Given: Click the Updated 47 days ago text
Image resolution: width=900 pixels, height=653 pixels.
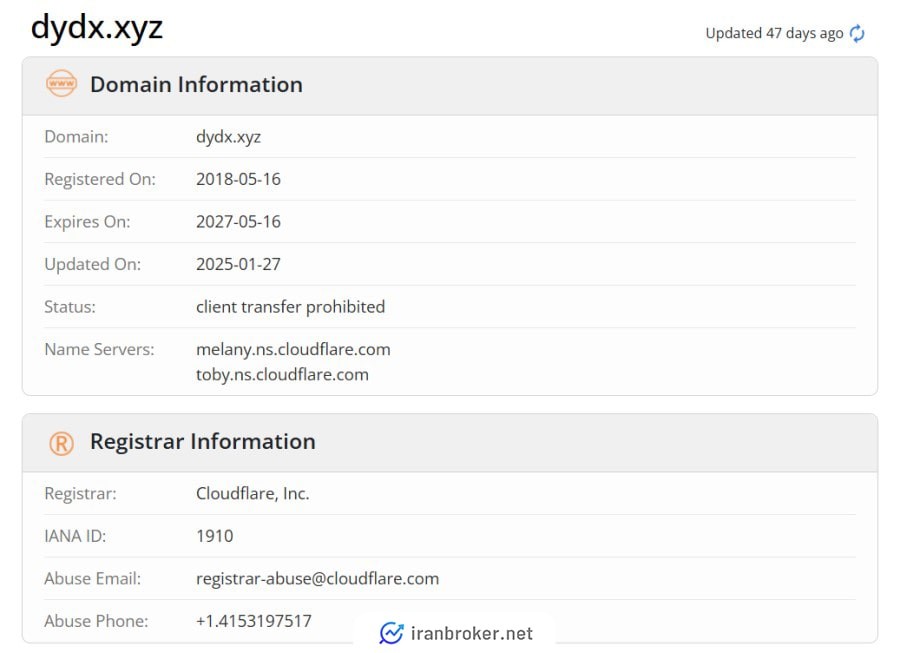Looking at the screenshot, I should tap(774, 33).
